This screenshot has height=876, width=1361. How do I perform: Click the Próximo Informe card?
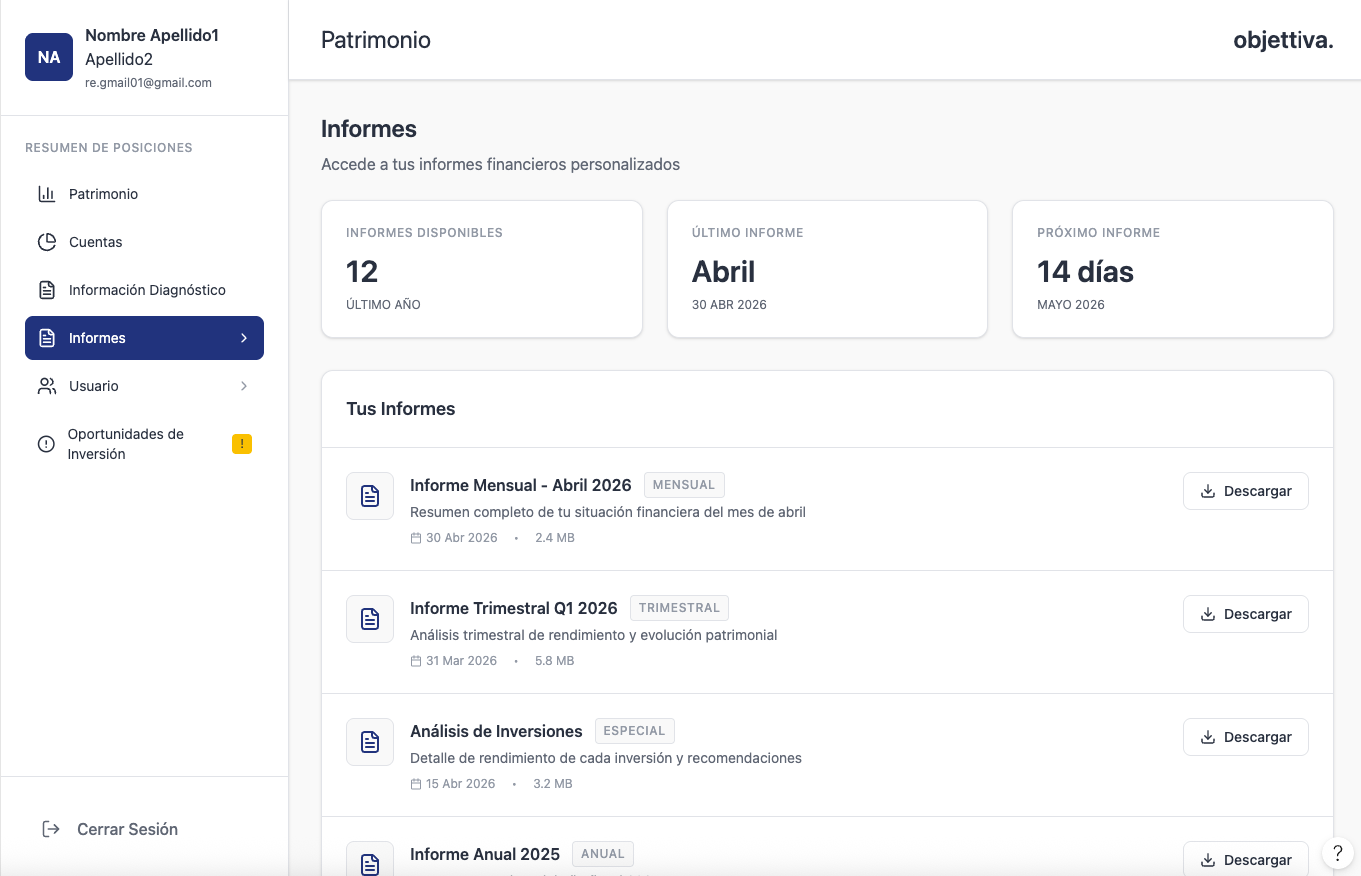(1173, 269)
